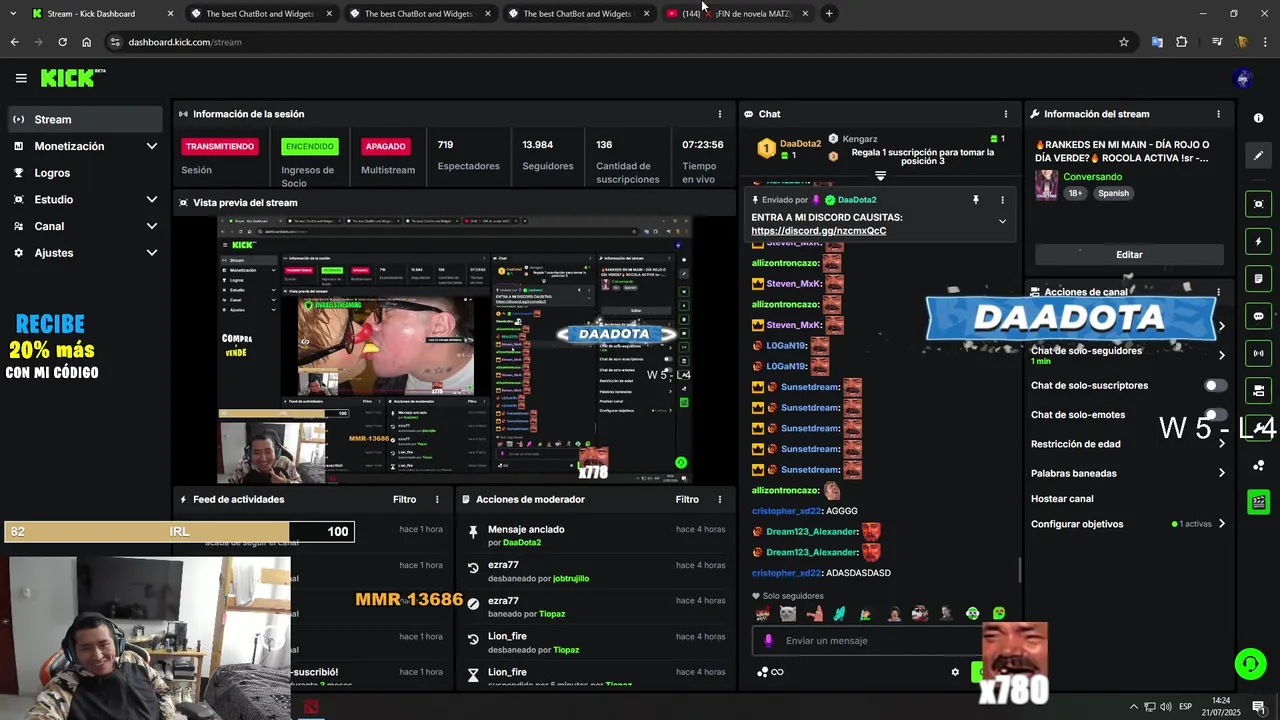The height and width of the screenshot is (720, 1280).
Task: Click the info icon in the right rail
Action: (1258, 118)
